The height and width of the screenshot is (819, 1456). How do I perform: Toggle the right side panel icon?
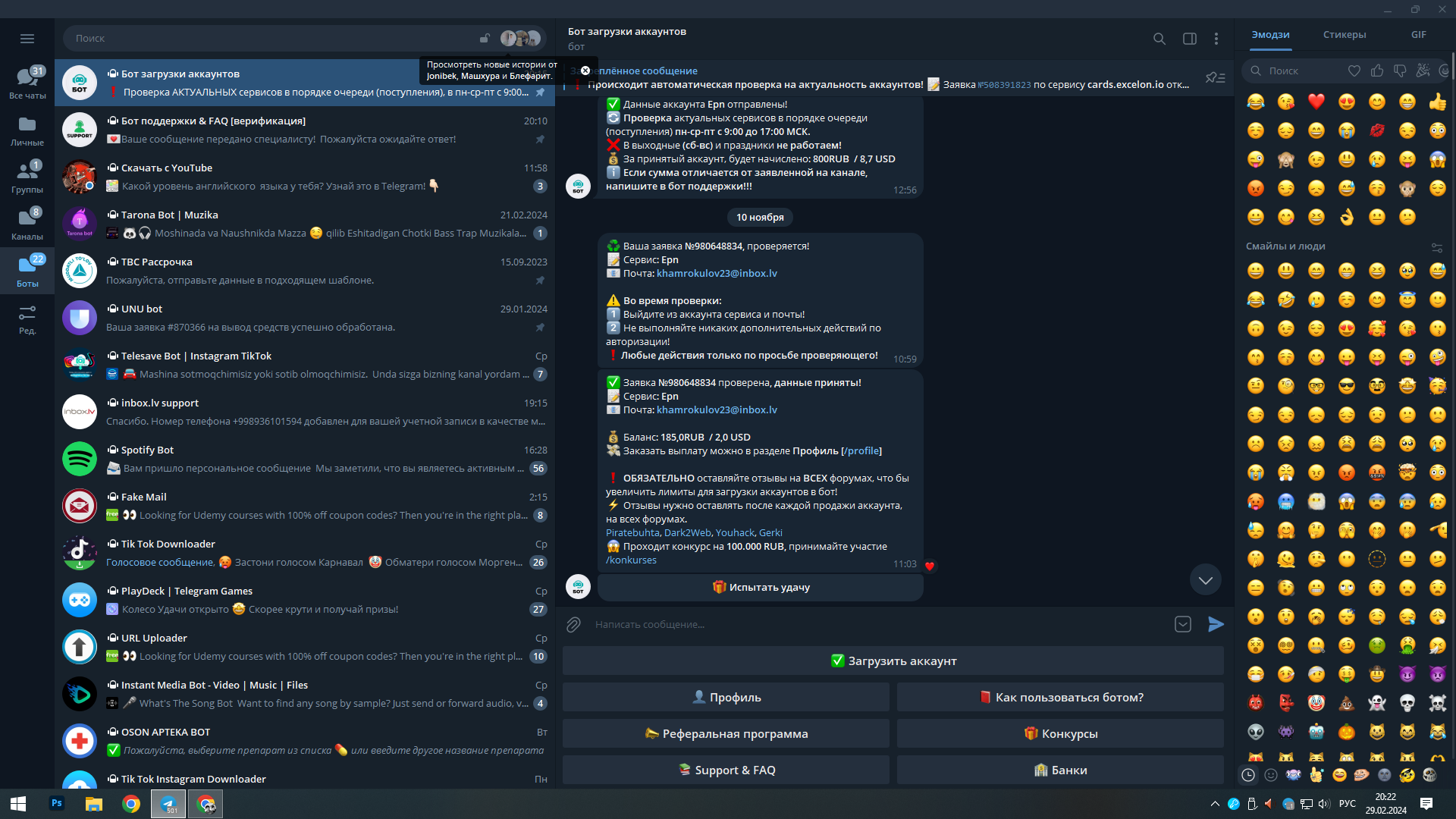(1189, 39)
